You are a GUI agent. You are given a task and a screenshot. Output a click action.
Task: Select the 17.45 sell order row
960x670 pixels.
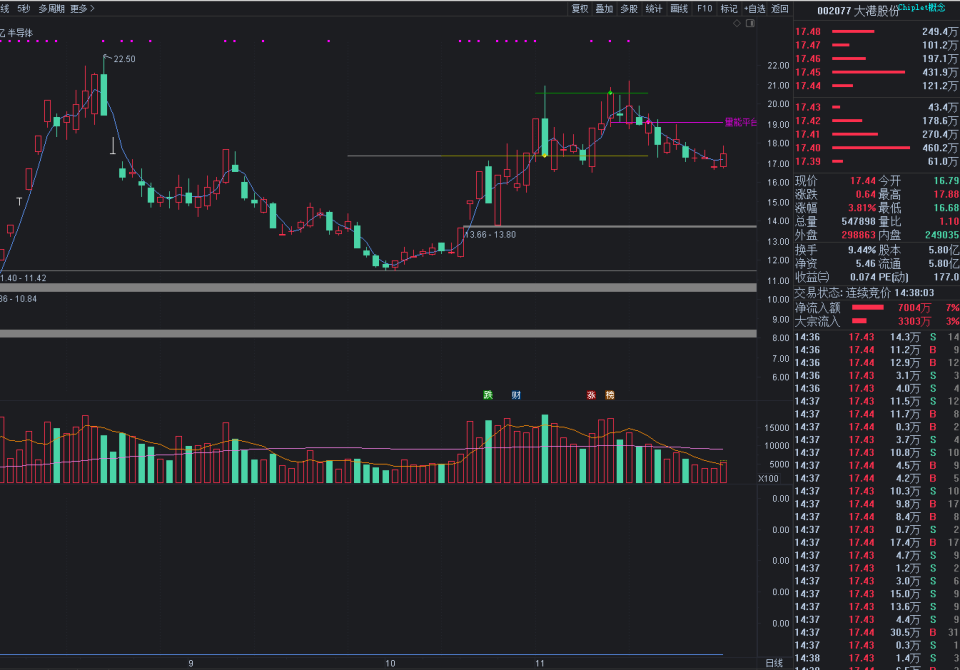[877, 72]
